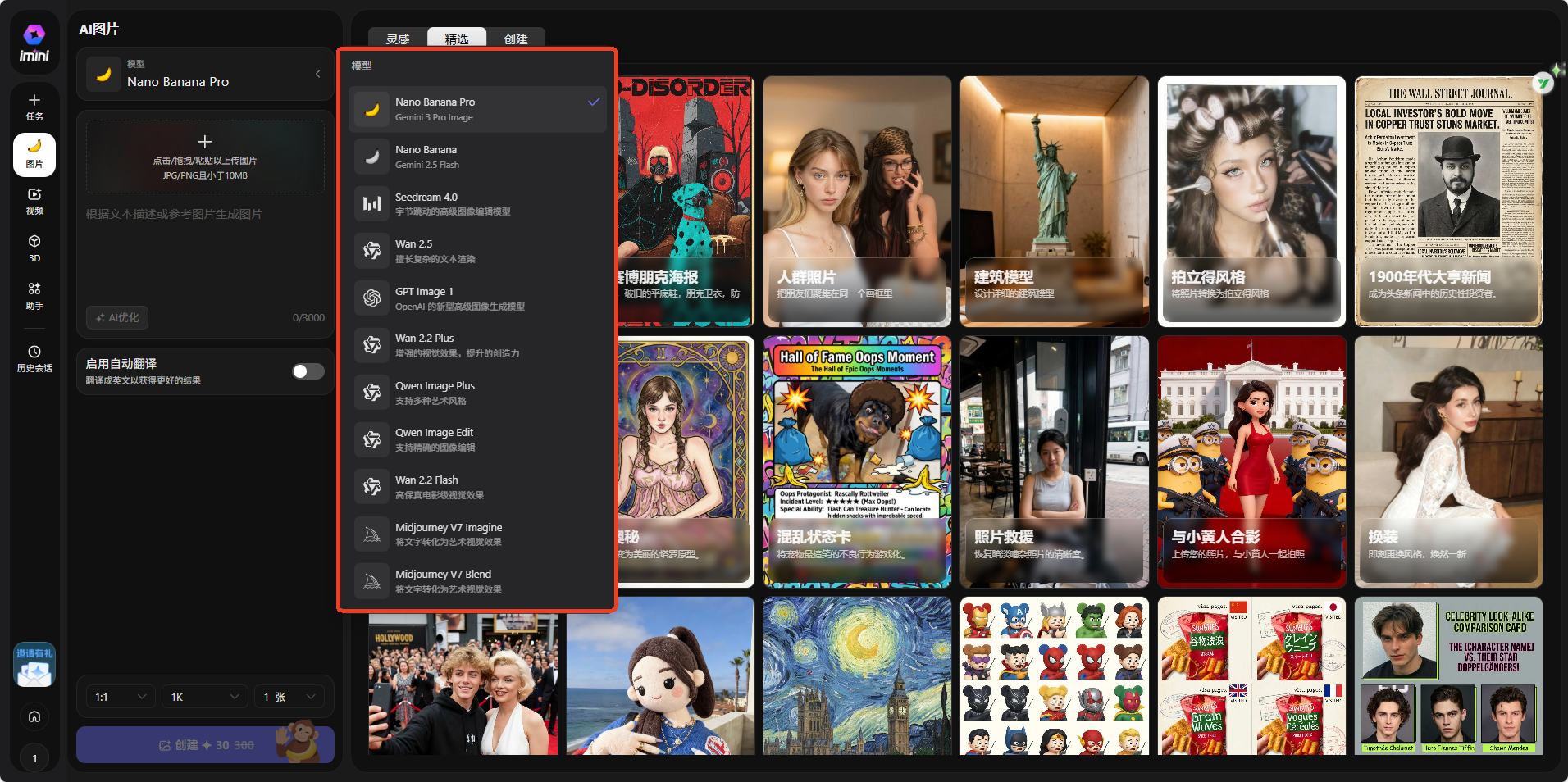Click the AI优化 button
Image resolution: width=1568 pixels, height=782 pixels.
117,317
